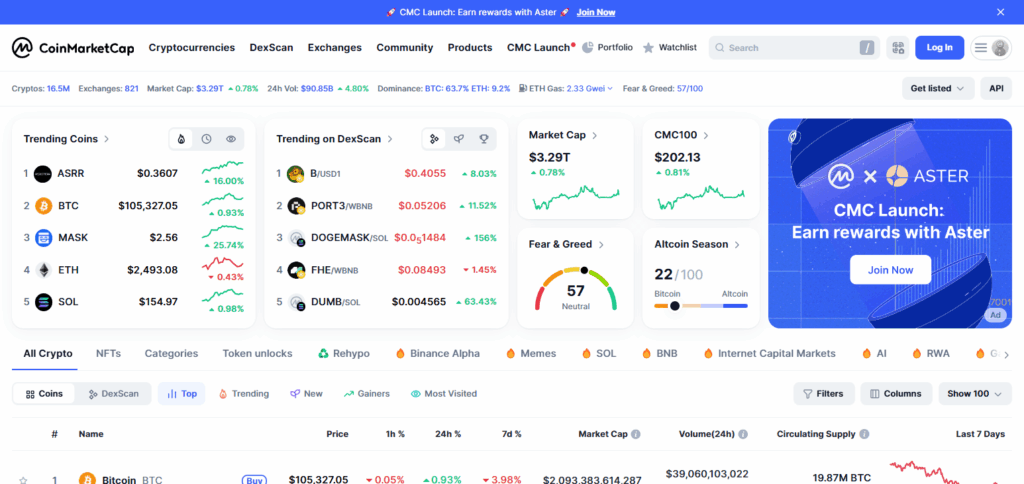Viewport: 1024px width, 484px height.
Task: Expand Trending on DexScan via chevron
Action: tap(390, 139)
